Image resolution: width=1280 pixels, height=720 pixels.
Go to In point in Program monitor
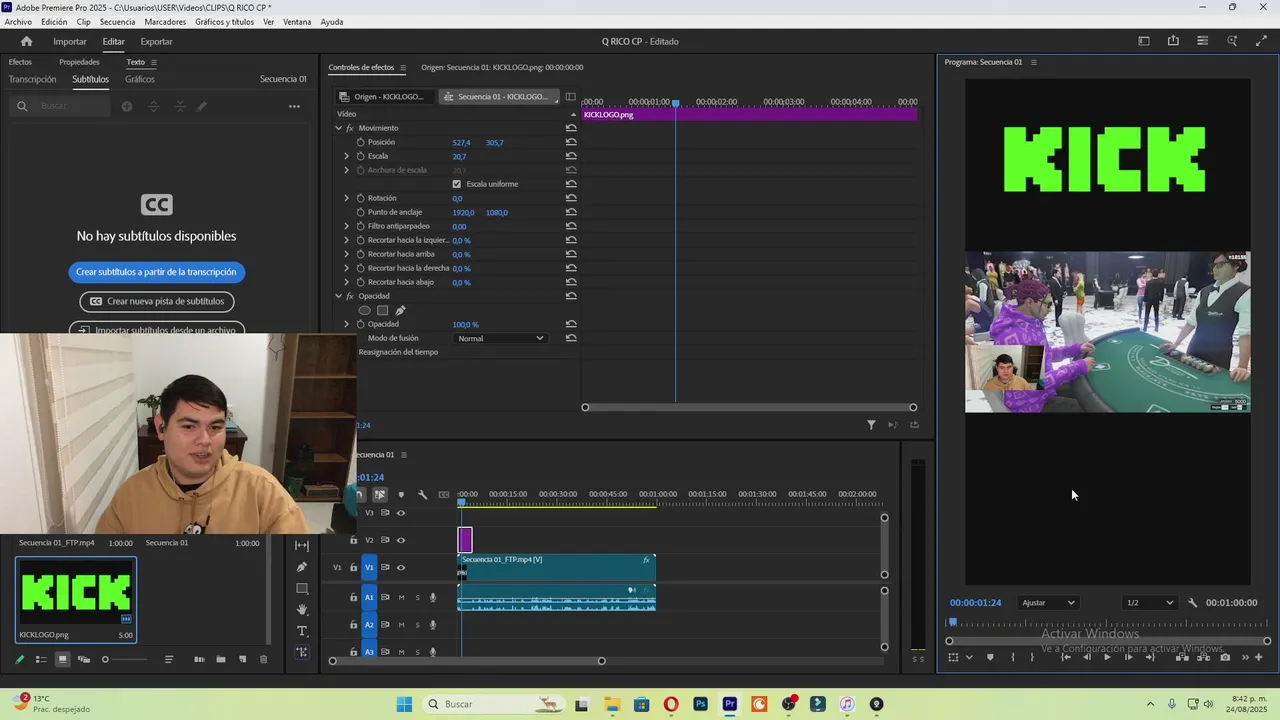click(x=1065, y=657)
